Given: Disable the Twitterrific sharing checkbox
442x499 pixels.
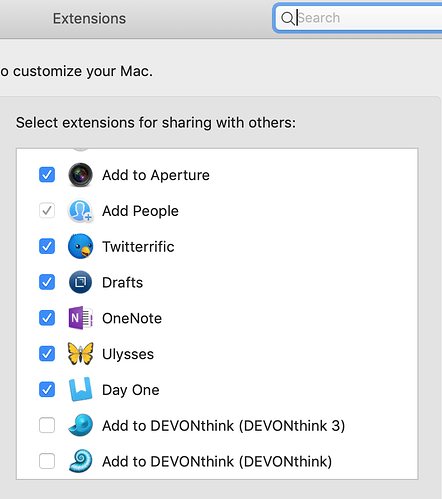Looking at the screenshot, I should tap(47, 246).
